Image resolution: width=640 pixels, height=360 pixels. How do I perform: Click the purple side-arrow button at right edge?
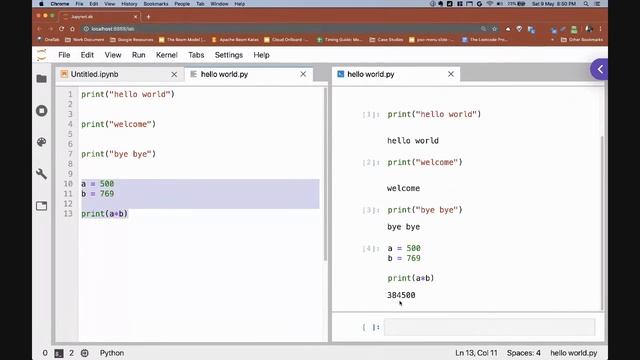tap(599, 69)
